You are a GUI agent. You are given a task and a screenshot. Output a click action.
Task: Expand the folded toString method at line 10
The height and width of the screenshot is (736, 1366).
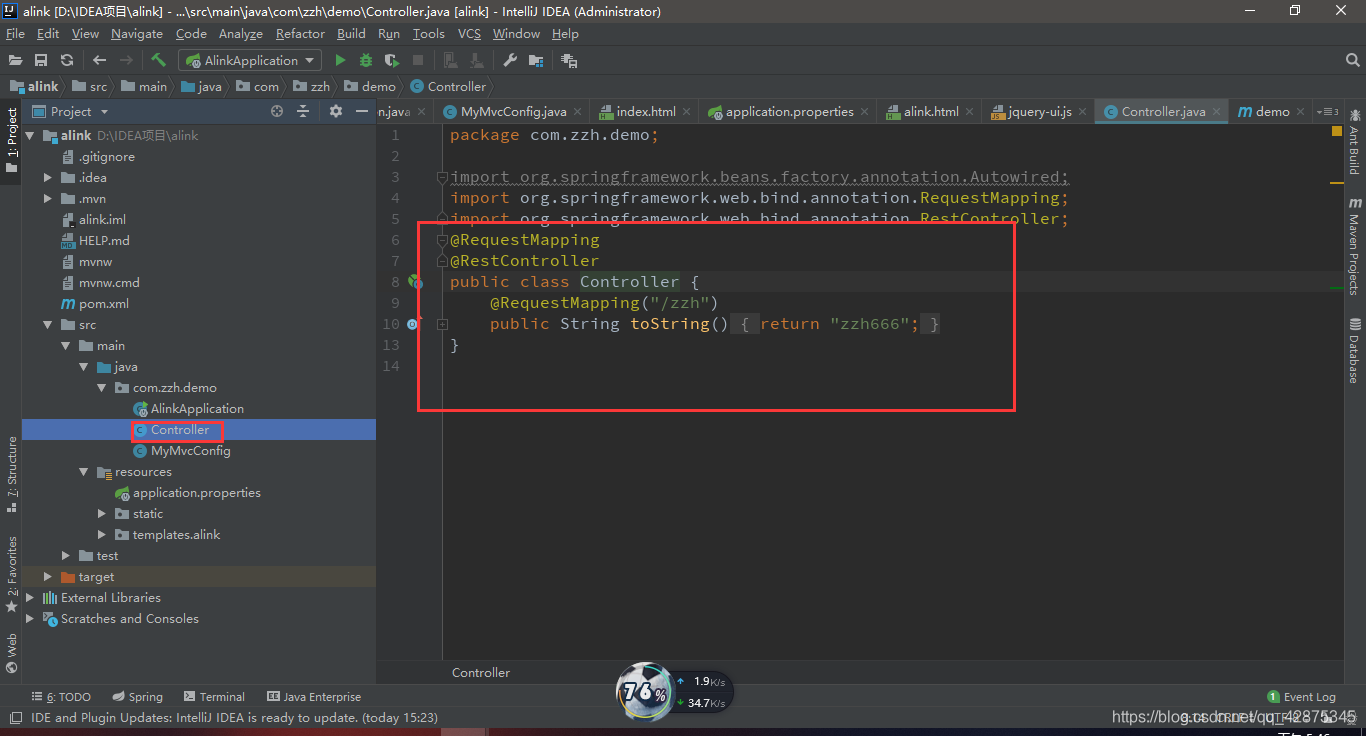point(442,324)
